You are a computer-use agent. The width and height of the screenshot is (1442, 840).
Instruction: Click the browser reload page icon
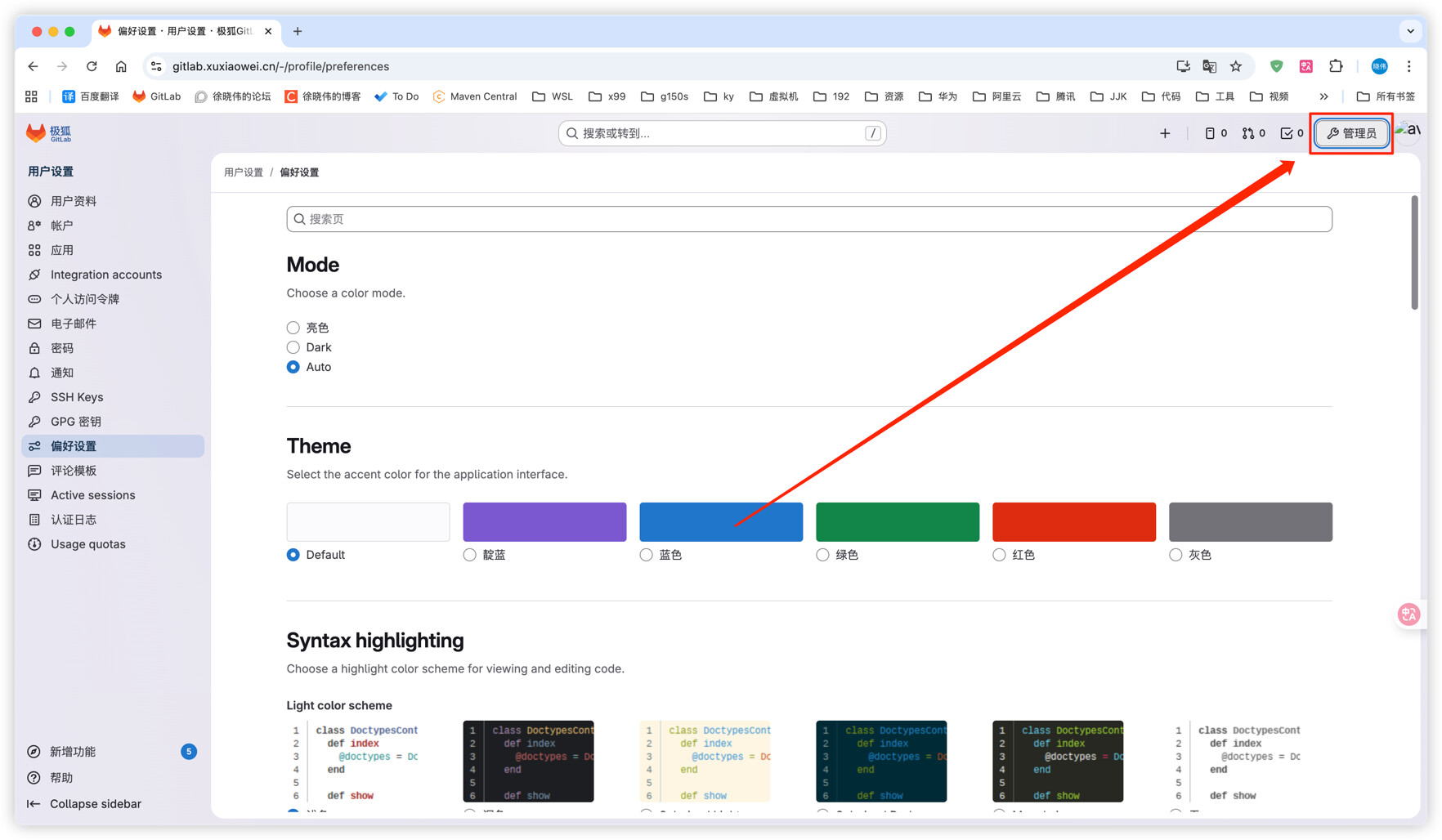click(x=92, y=66)
